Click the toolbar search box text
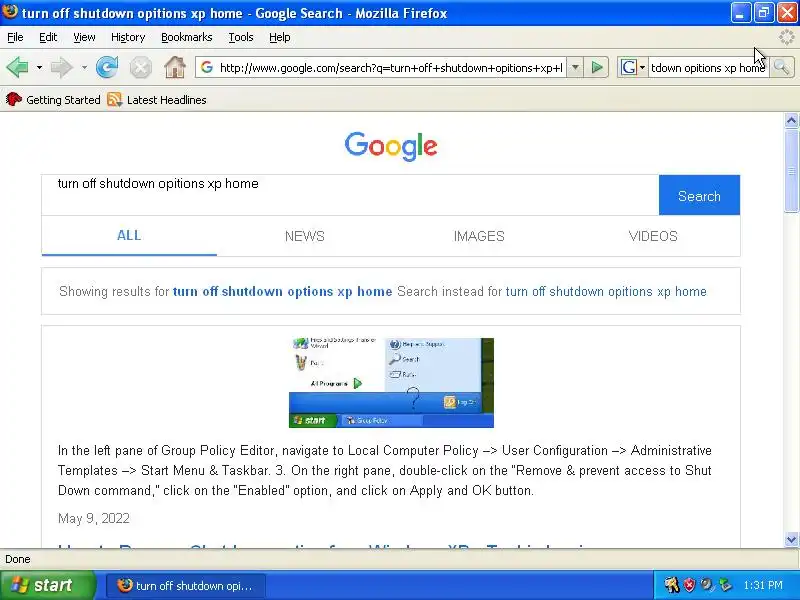800x600 pixels. tap(708, 67)
